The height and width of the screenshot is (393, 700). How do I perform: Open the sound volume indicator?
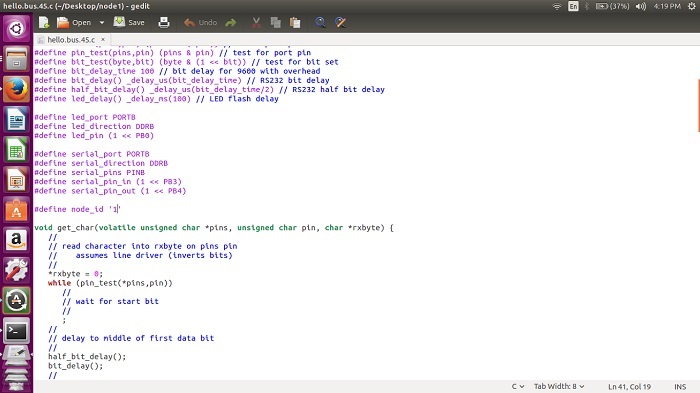641,6
